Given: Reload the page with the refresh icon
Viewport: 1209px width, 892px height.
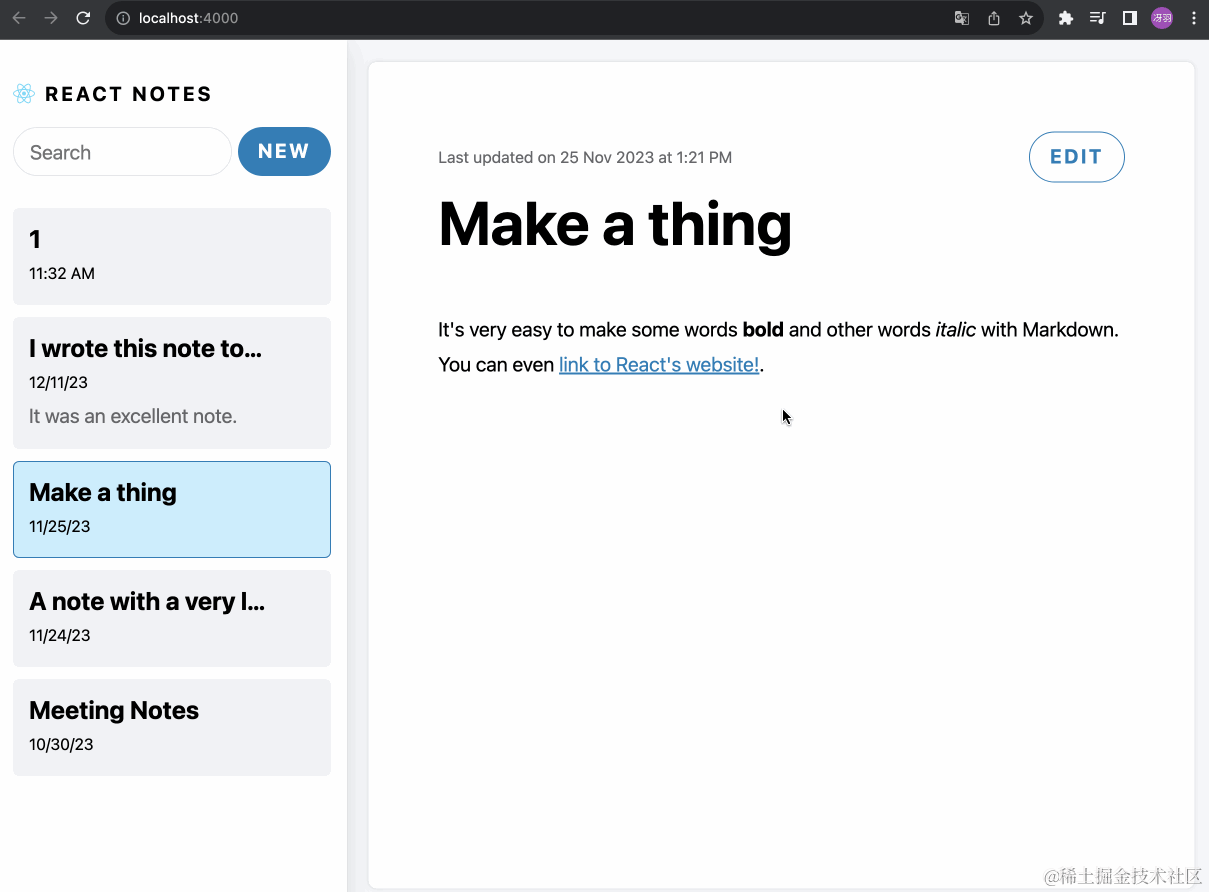Looking at the screenshot, I should pos(83,17).
